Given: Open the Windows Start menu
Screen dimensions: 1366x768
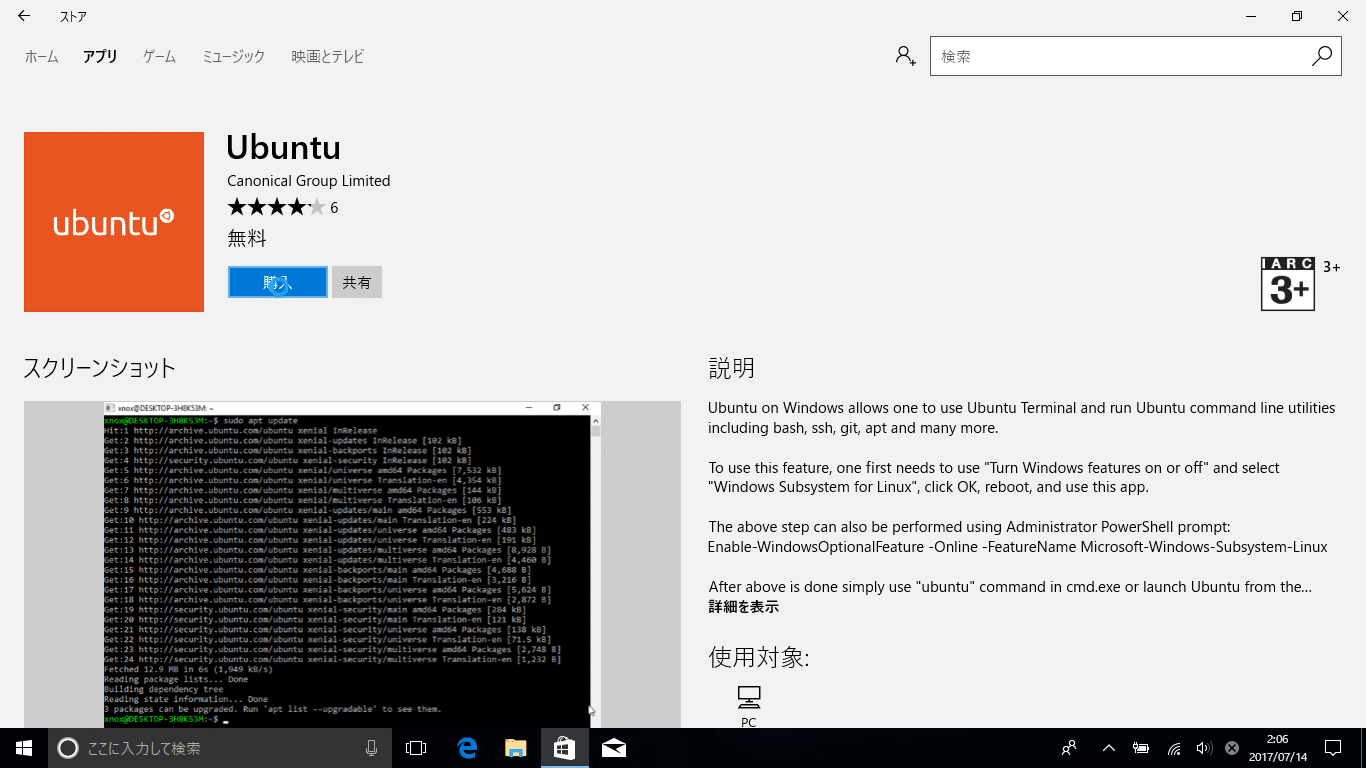Looking at the screenshot, I should [24, 747].
